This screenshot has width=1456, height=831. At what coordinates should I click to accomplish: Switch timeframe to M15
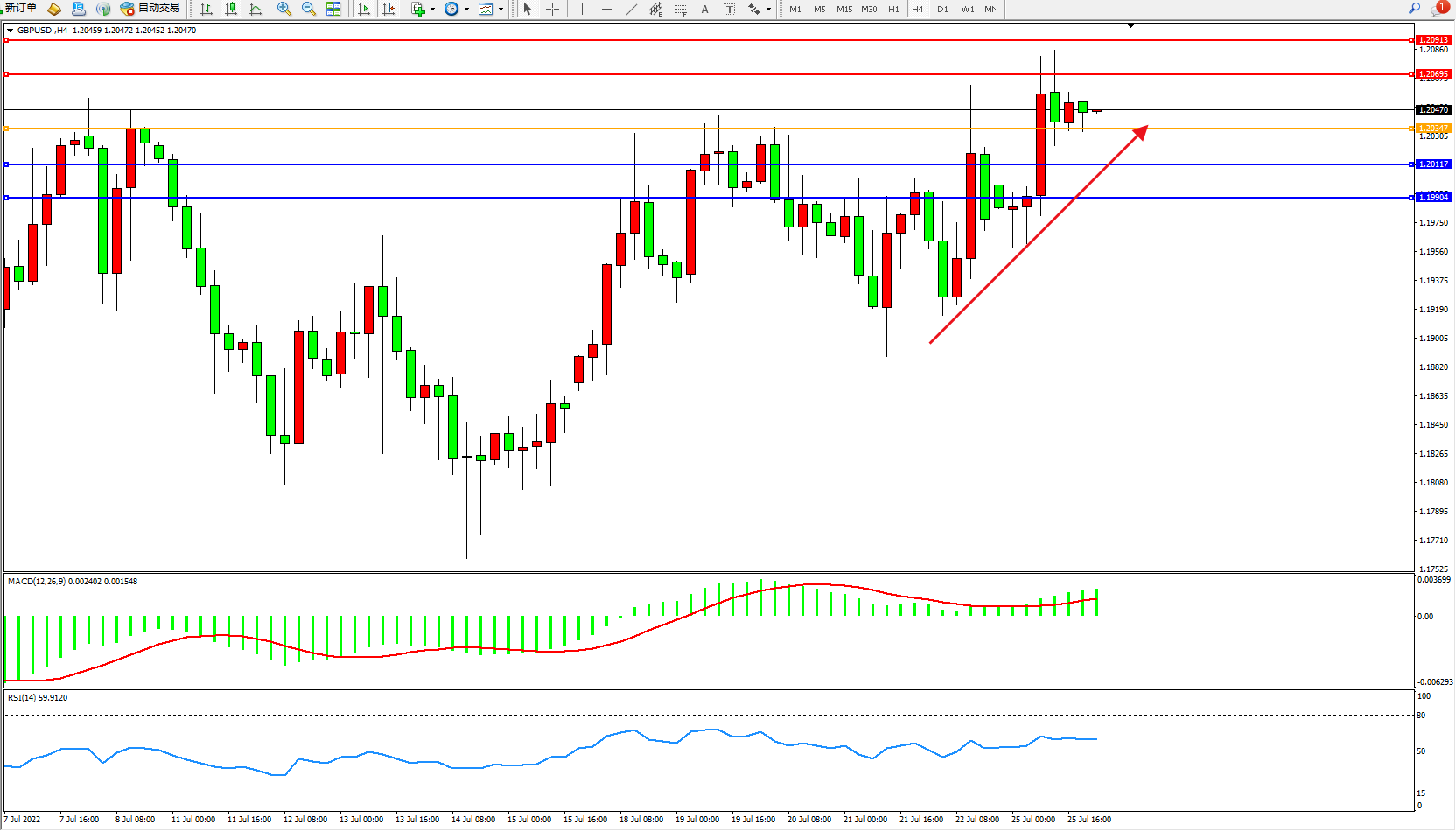[x=843, y=10]
